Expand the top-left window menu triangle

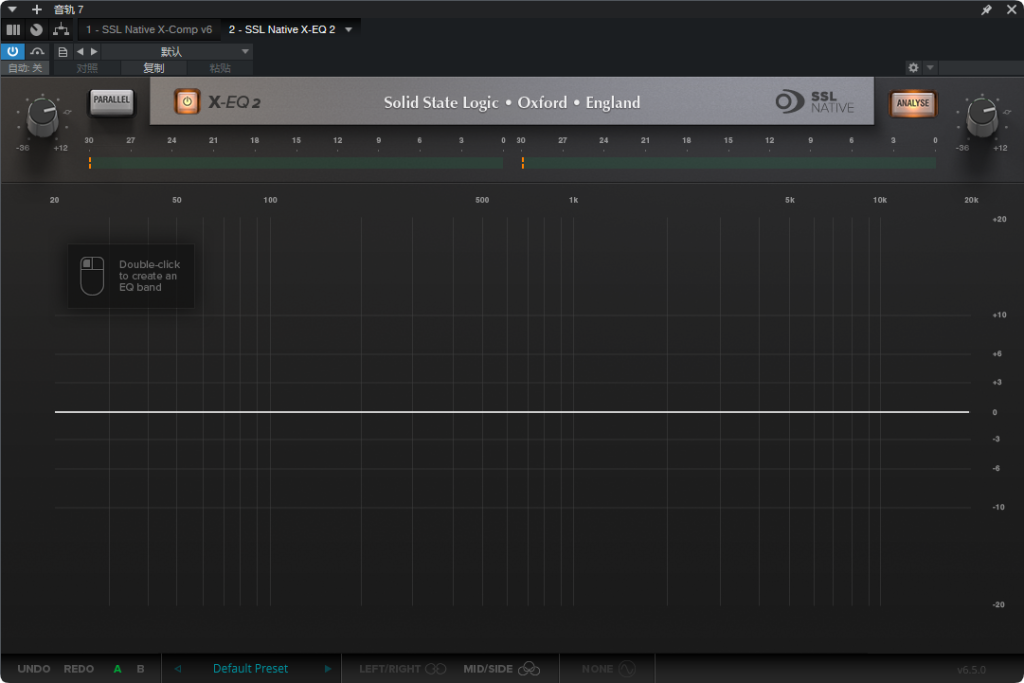[12, 9]
